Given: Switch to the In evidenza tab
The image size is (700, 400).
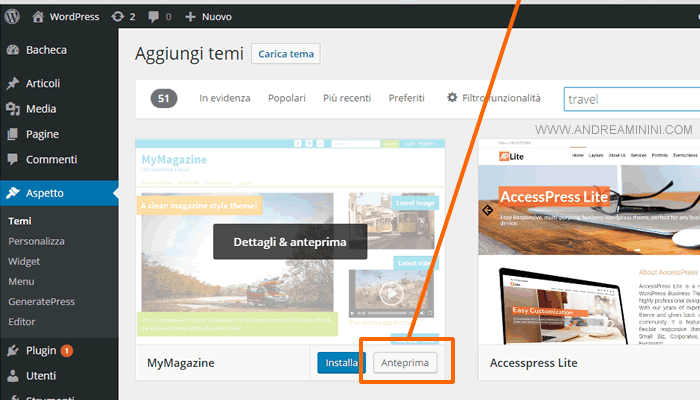Looking at the screenshot, I should click(x=225, y=98).
